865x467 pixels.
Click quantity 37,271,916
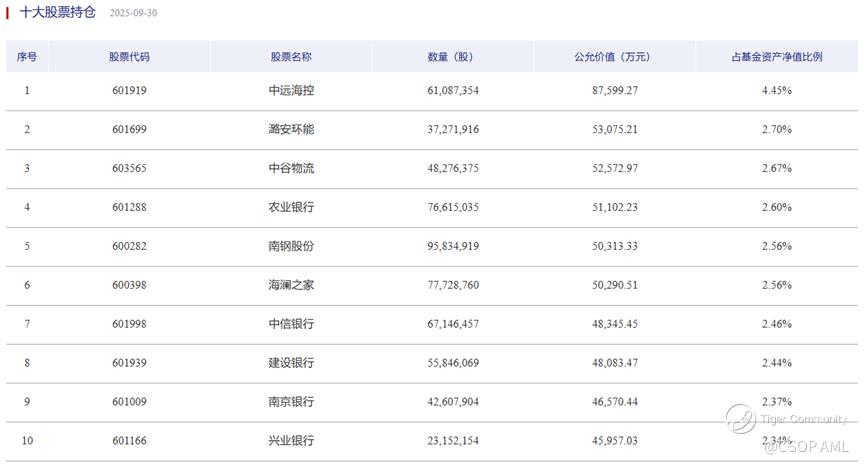452,129
